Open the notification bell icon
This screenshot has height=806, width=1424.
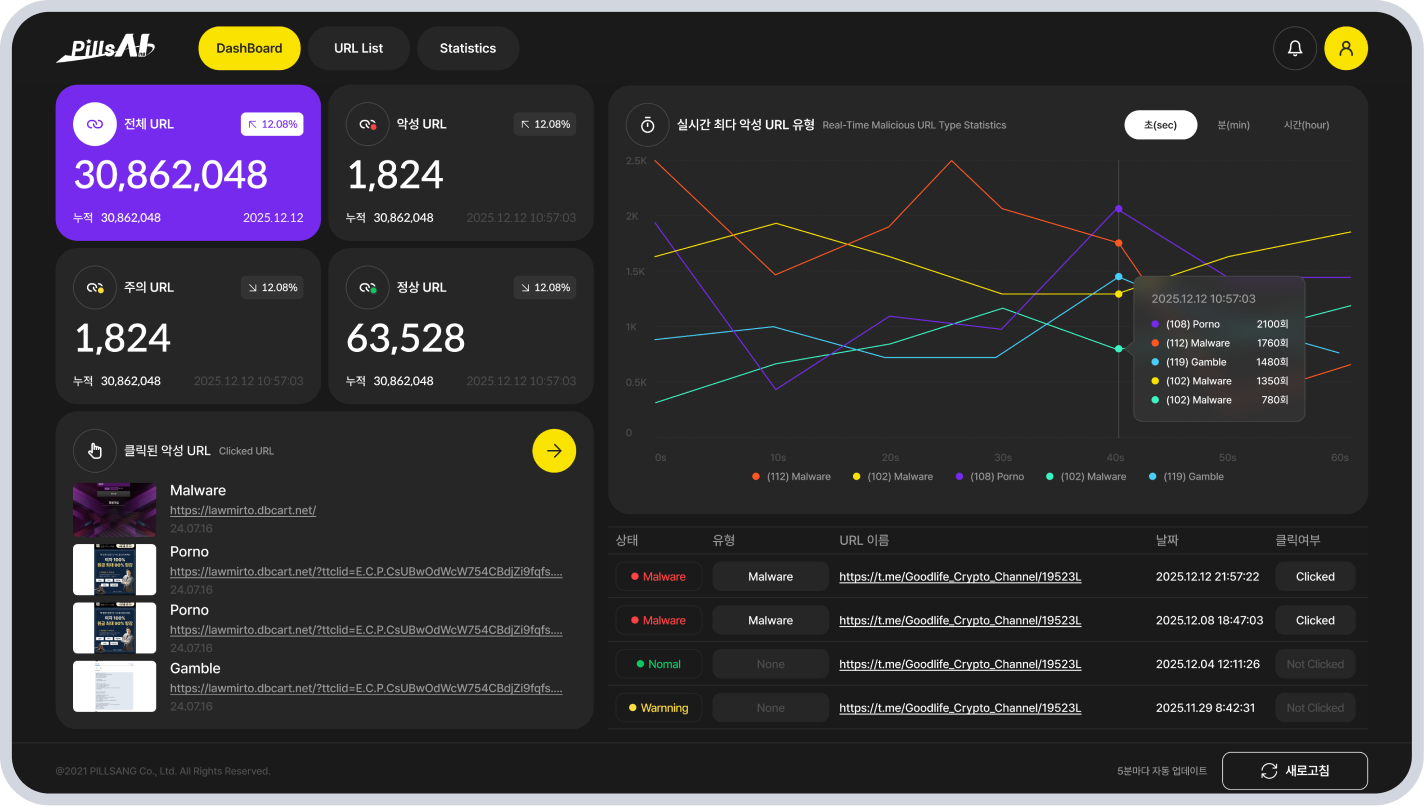tap(1295, 48)
